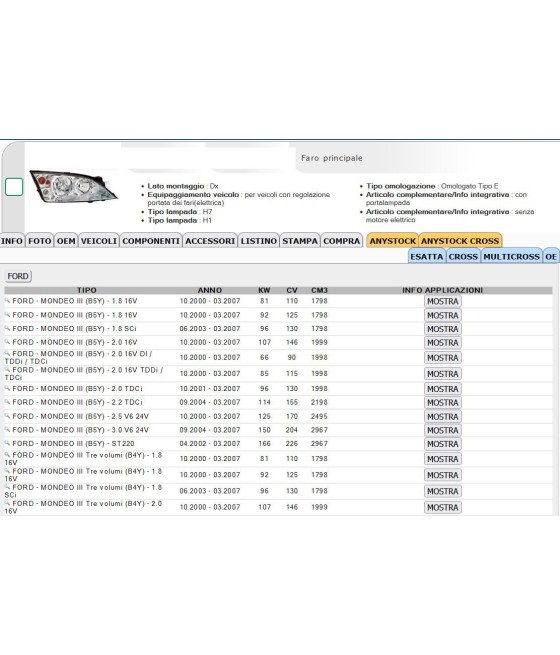Switch to the INFO tab
This screenshot has width=560, height=655.
[12, 241]
